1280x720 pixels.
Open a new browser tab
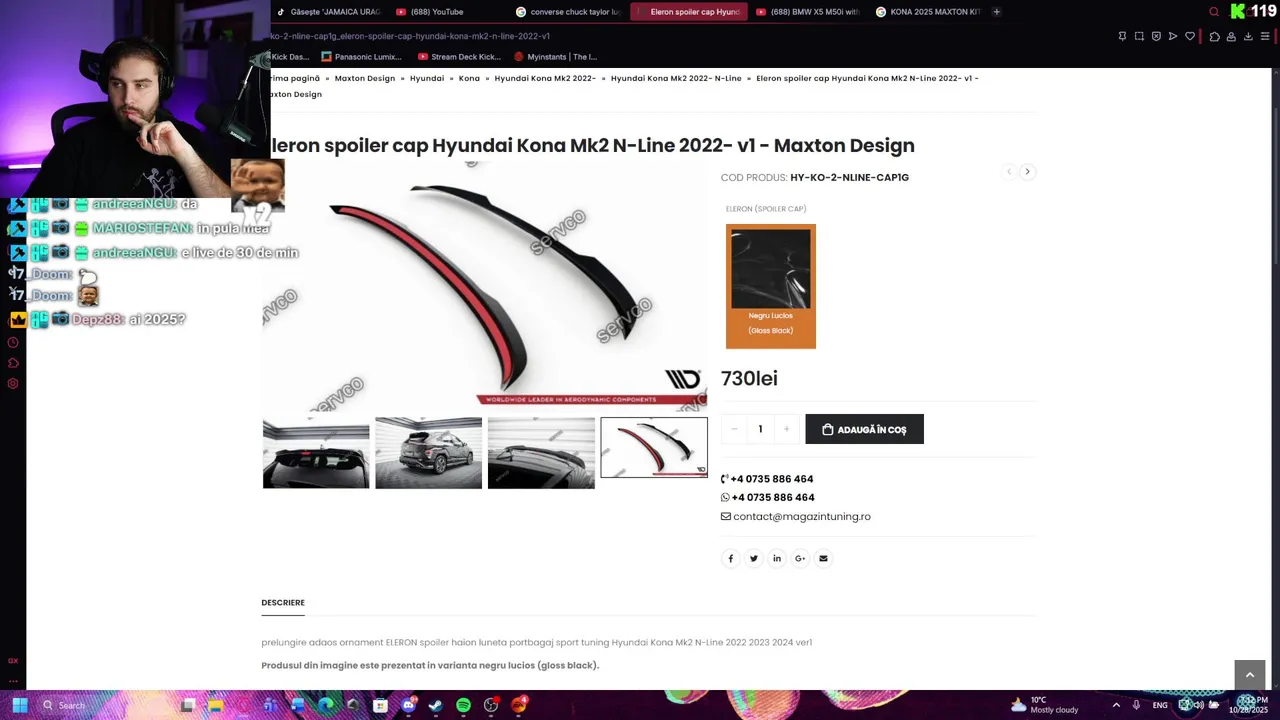tap(998, 12)
